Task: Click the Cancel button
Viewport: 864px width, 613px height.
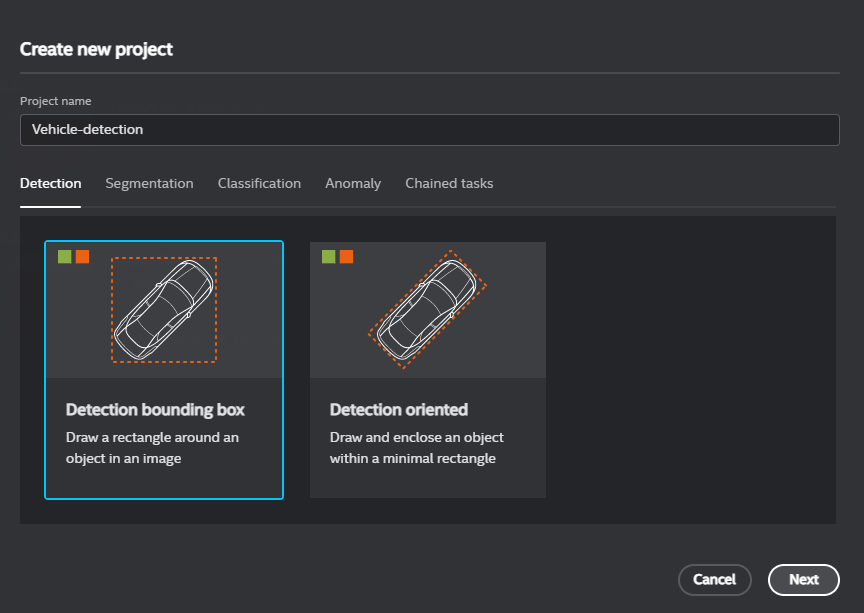Action: (x=715, y=580)
